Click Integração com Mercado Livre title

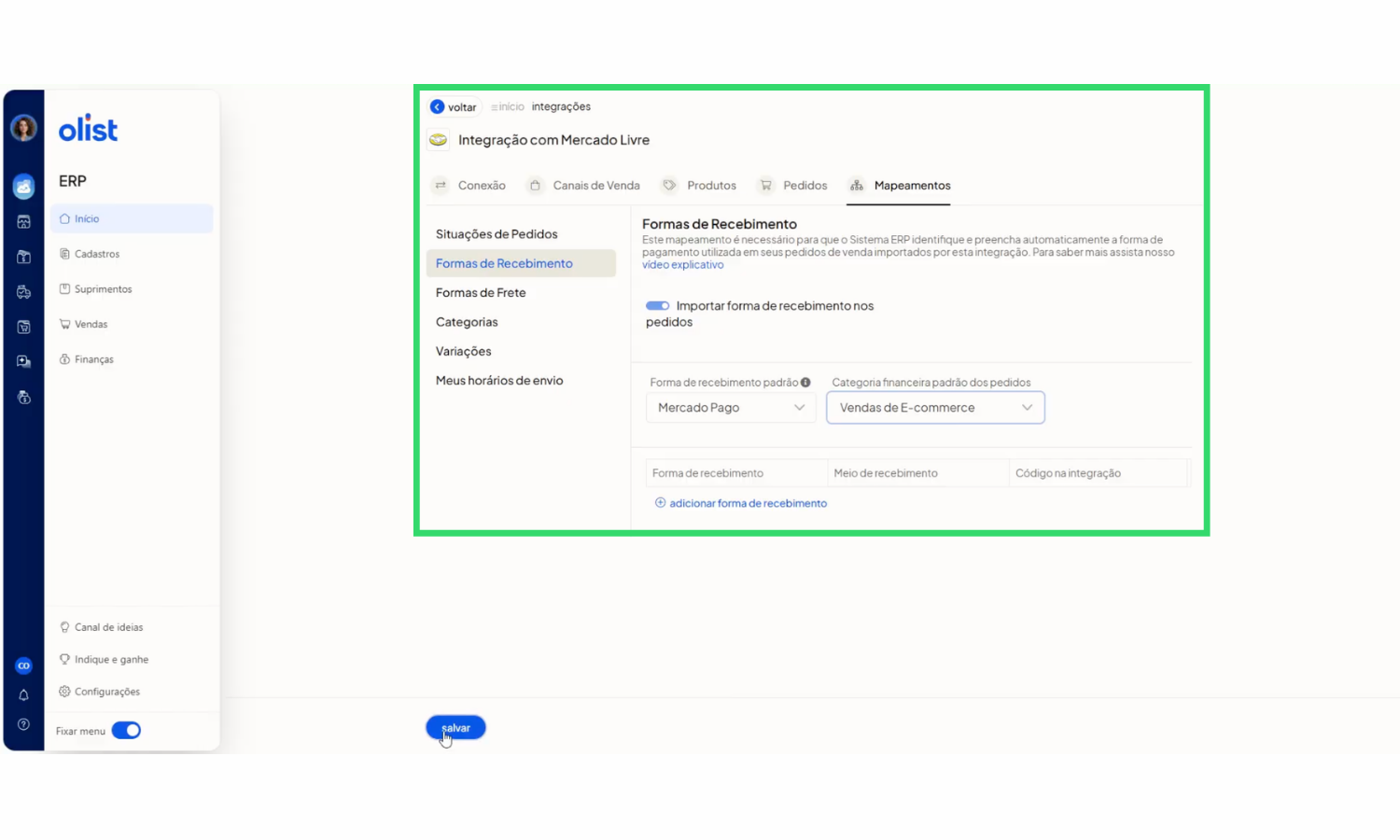click(553, 140)
